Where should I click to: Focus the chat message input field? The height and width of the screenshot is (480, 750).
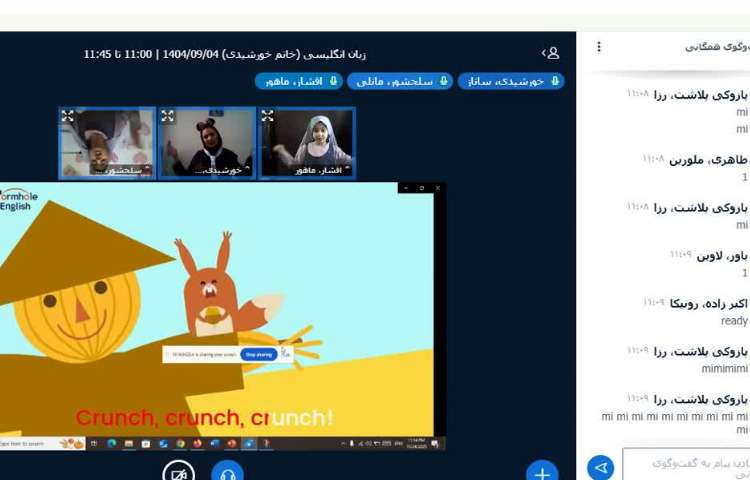coord(686,464)
